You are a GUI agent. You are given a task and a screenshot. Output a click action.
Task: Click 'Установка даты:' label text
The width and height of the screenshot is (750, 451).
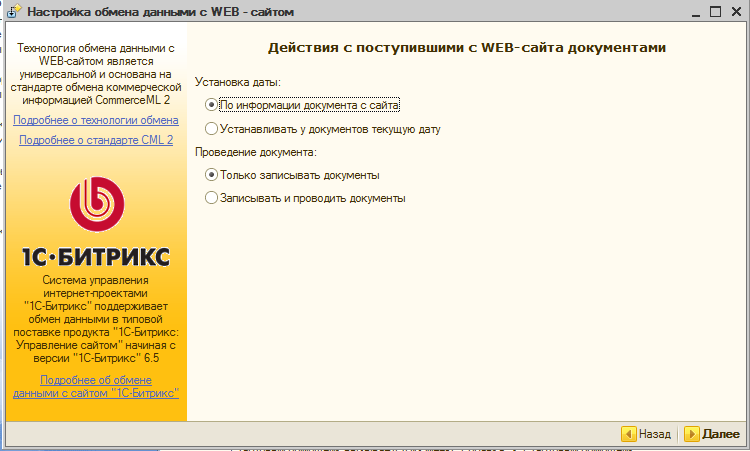tap(238, 82)
